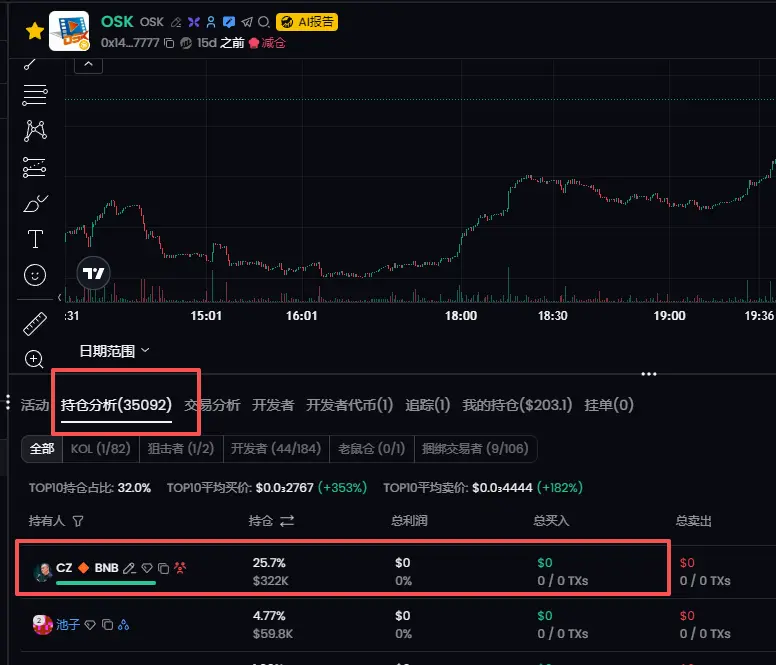Open the Telegram paper plane link
This screenshot has width=776, height=665.
click(x=246, y=22)
